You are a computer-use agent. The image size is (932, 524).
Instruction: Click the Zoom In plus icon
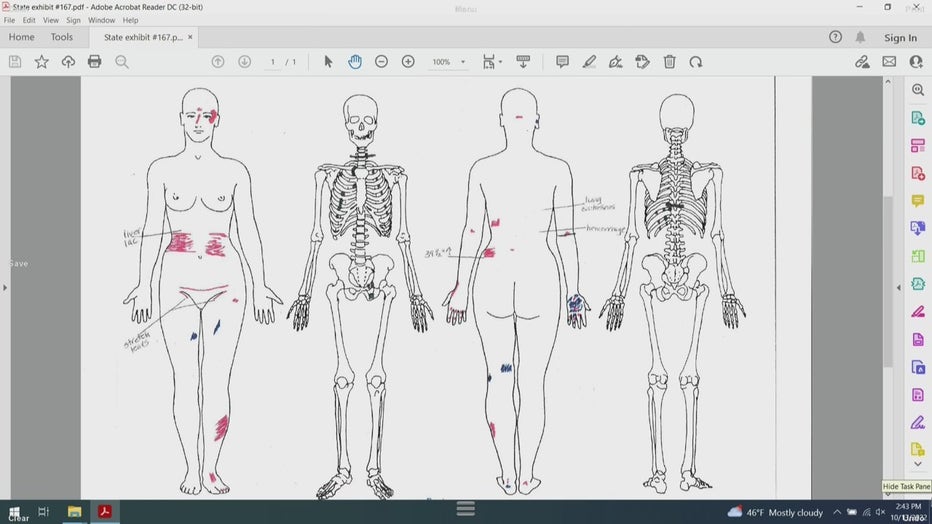pyautogui.click(x=408, y=62)
